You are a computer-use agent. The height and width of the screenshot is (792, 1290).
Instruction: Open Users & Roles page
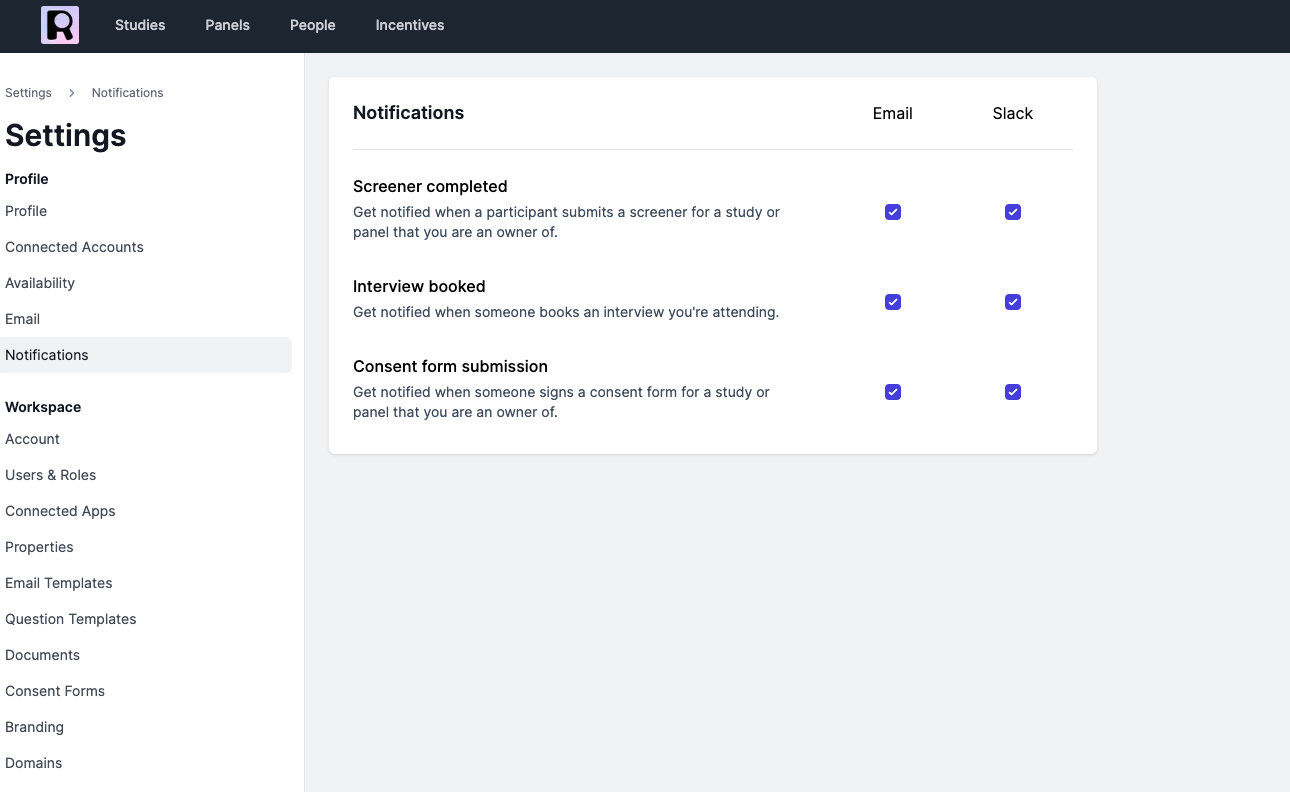pyautogui.click(x=51, y=475)
